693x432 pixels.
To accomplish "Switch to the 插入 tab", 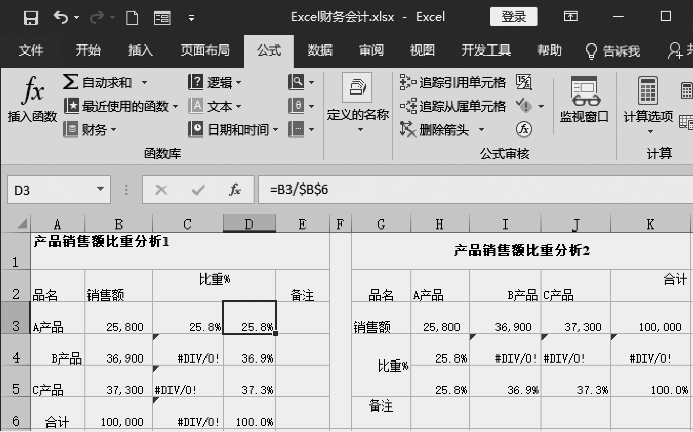I will click(x=140, y=50).
